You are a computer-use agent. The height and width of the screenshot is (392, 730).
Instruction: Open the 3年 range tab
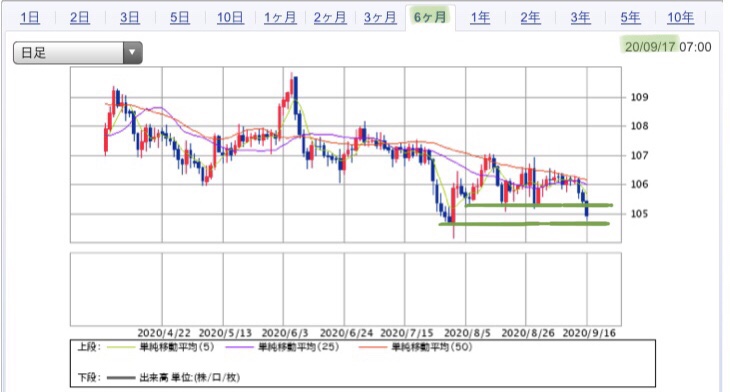581,18
